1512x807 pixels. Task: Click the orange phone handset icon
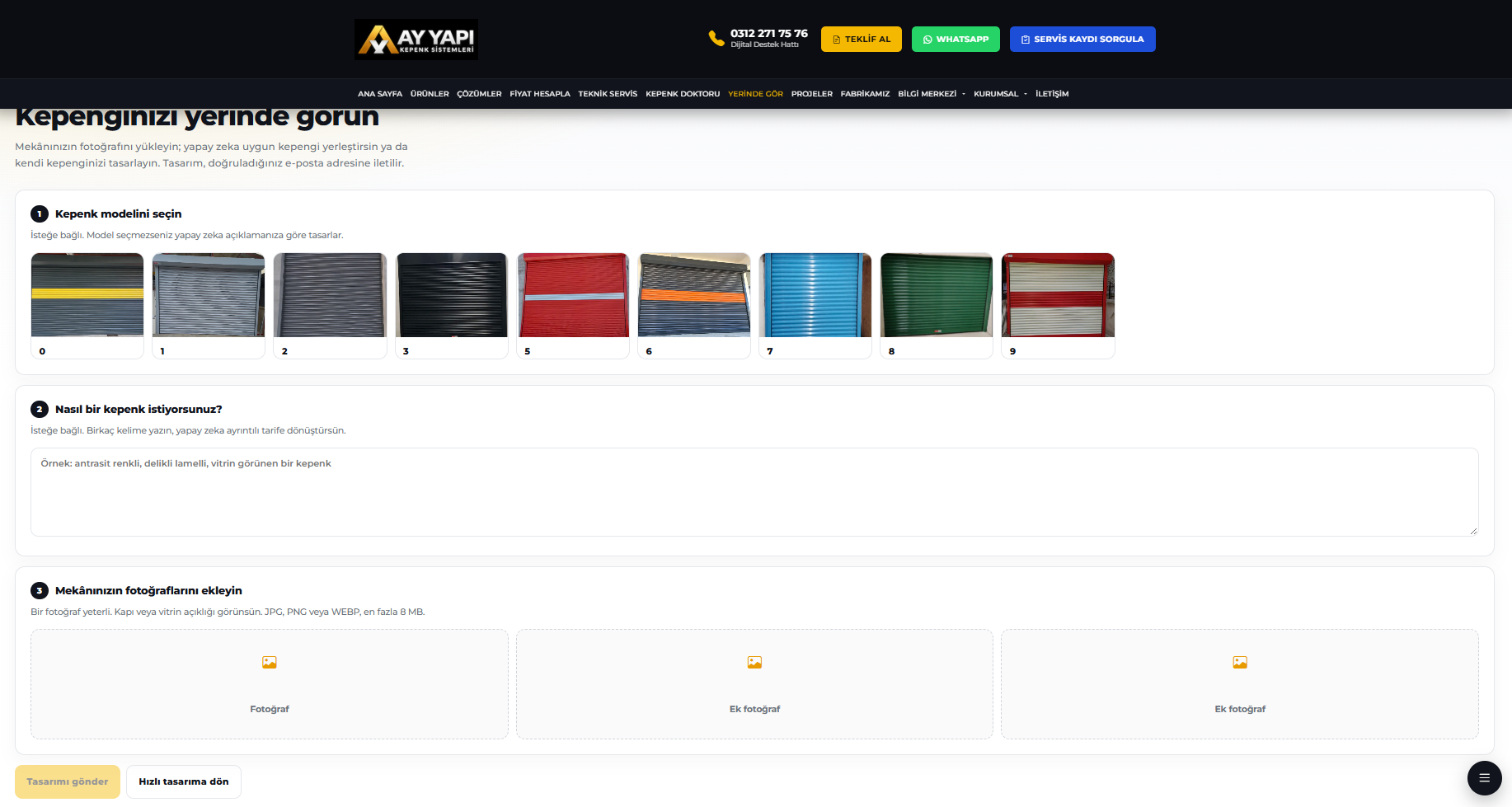click(716, 39)
